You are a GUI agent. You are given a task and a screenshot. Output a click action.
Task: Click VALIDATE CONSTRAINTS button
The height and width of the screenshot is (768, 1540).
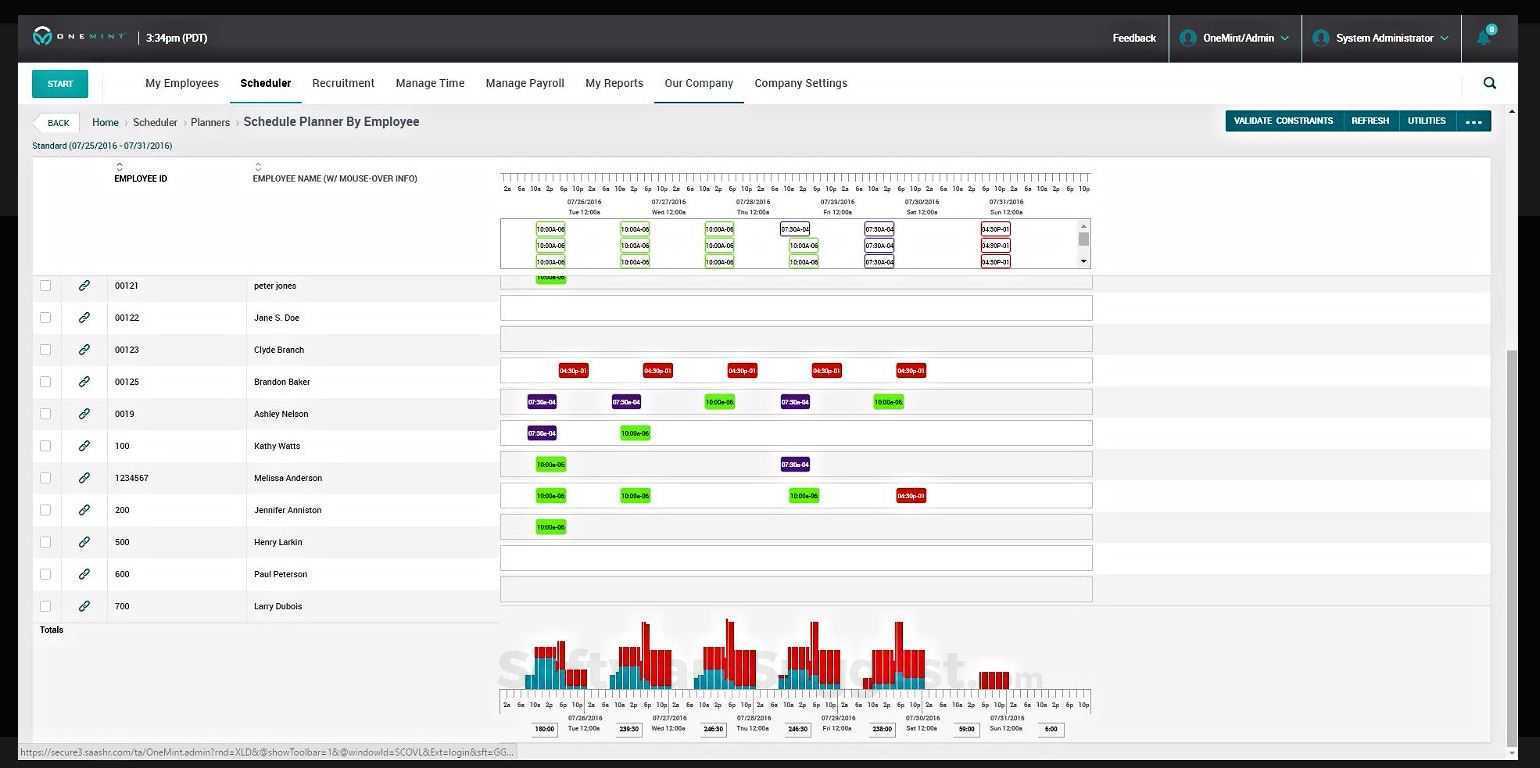coord(1284,121)
